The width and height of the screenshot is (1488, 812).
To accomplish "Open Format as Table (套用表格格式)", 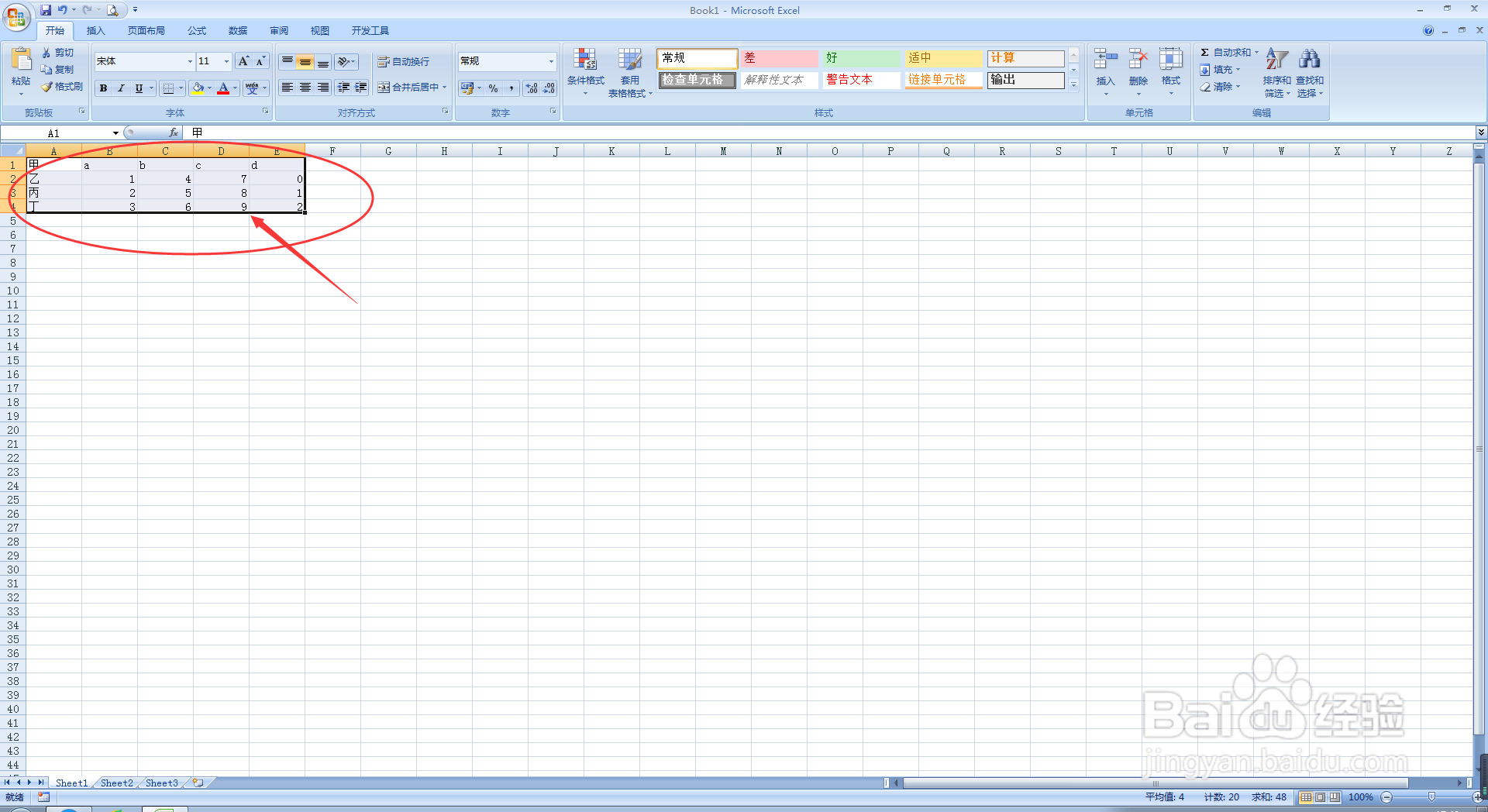I will [630, 72].
